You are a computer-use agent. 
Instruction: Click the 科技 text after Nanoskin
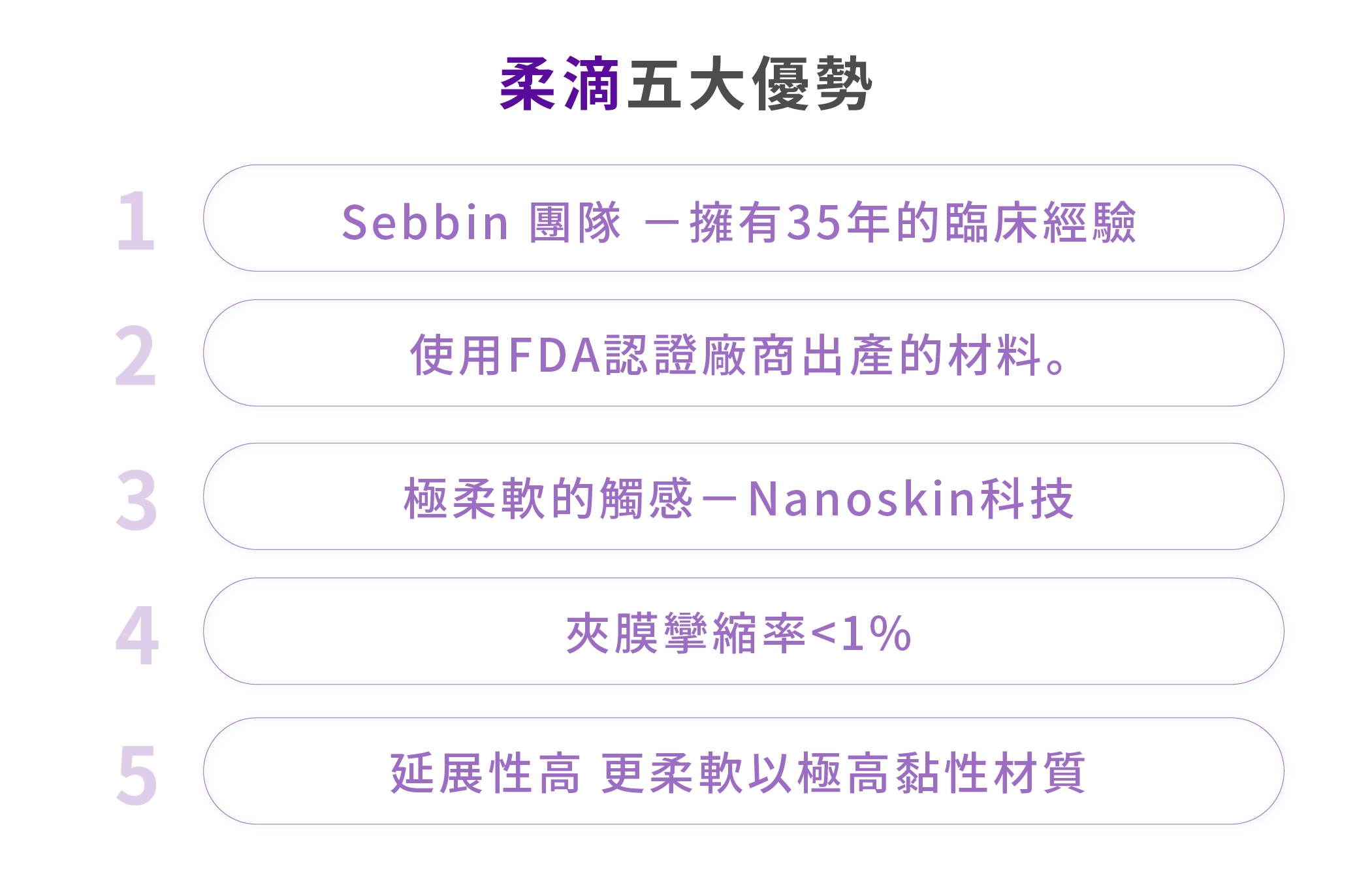[1027, 499]
